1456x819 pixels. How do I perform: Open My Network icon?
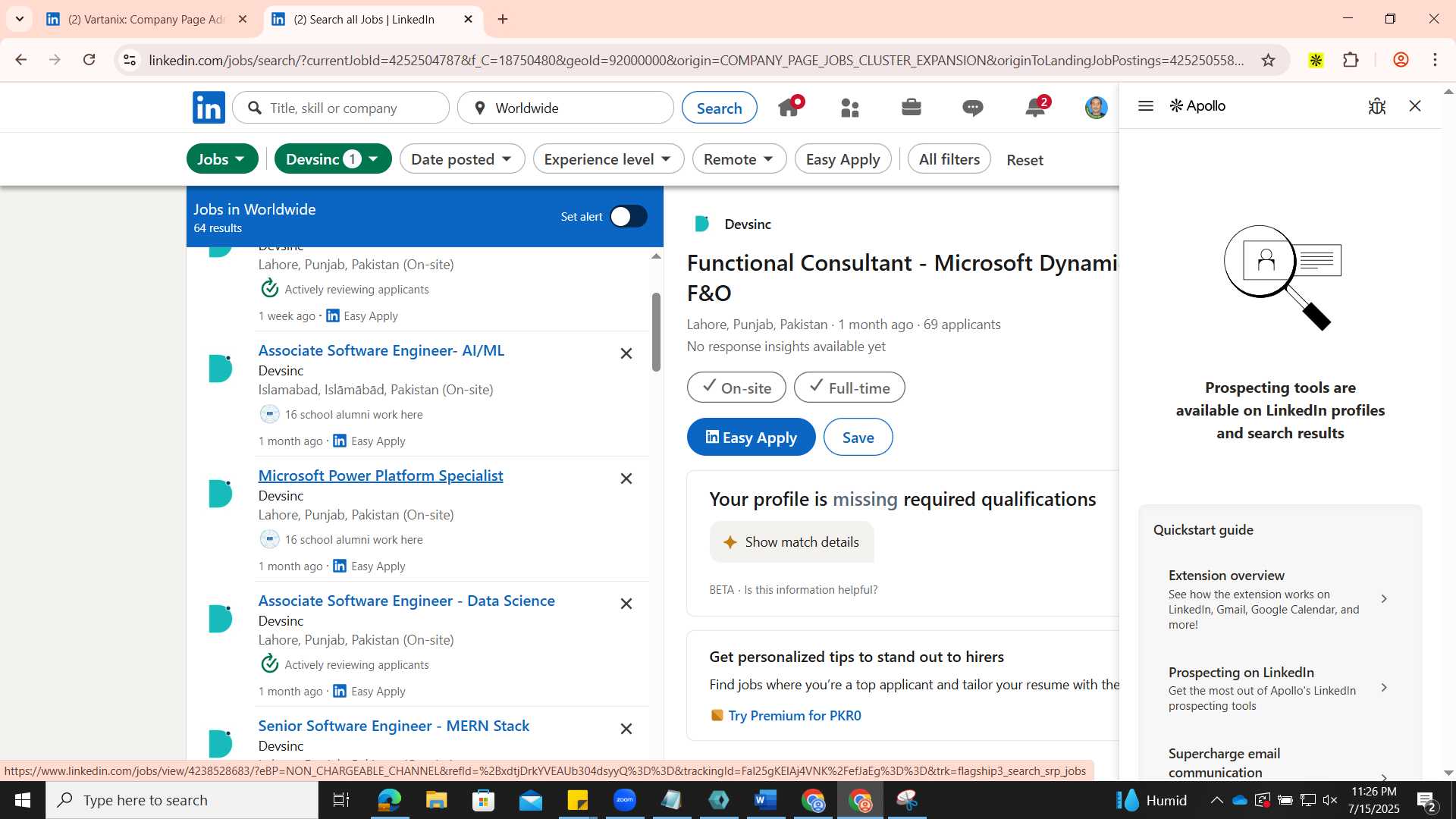850,108
